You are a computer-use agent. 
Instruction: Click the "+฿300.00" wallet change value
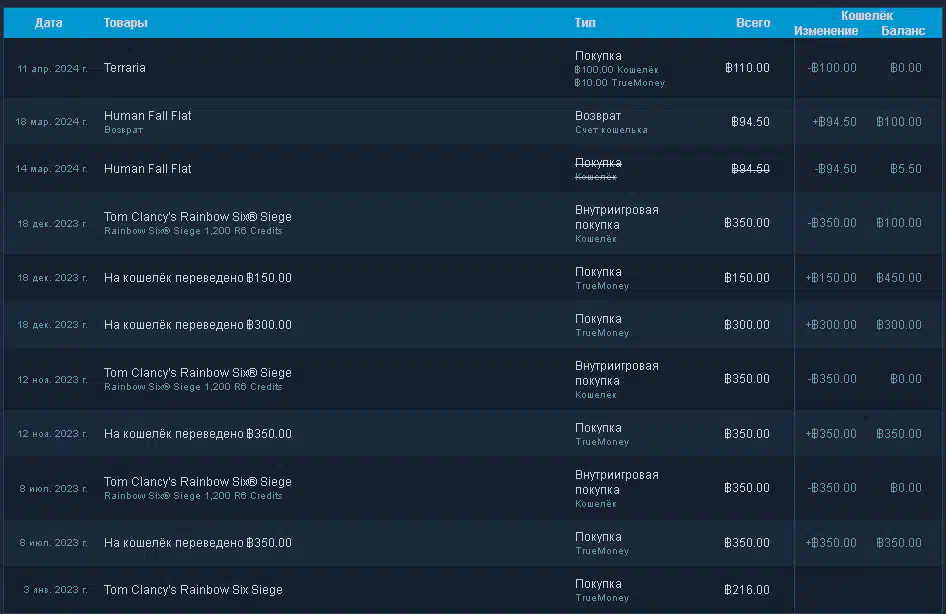click(x=831, y=325)
